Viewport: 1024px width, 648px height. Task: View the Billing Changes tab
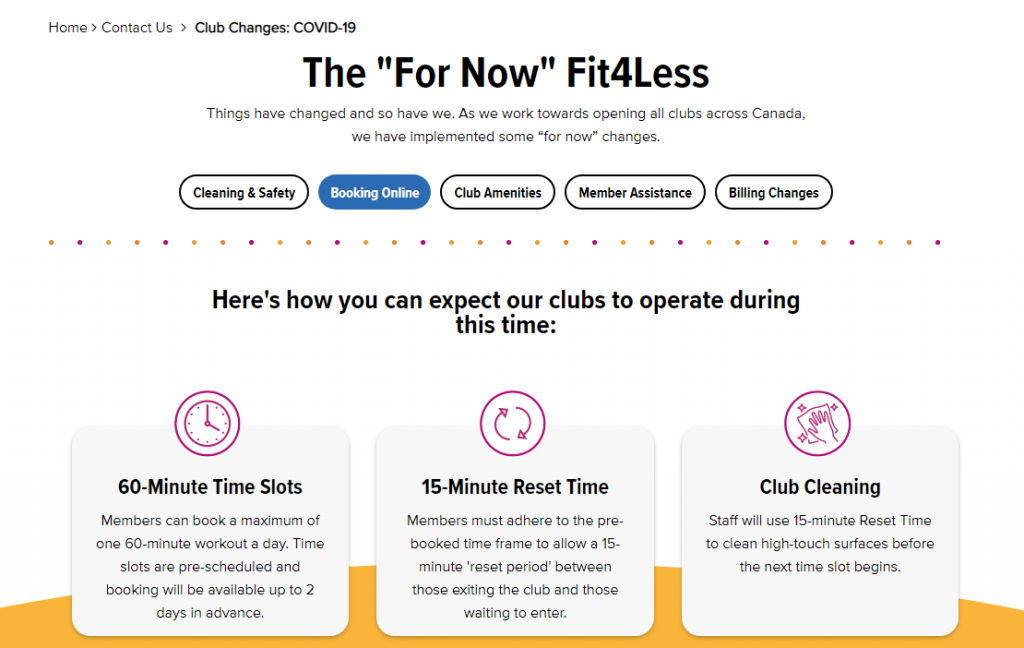(773, 193)
